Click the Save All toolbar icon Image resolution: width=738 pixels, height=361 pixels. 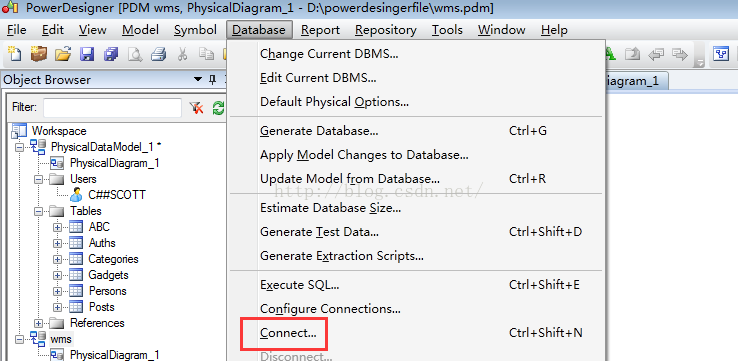tap(111, 54)
